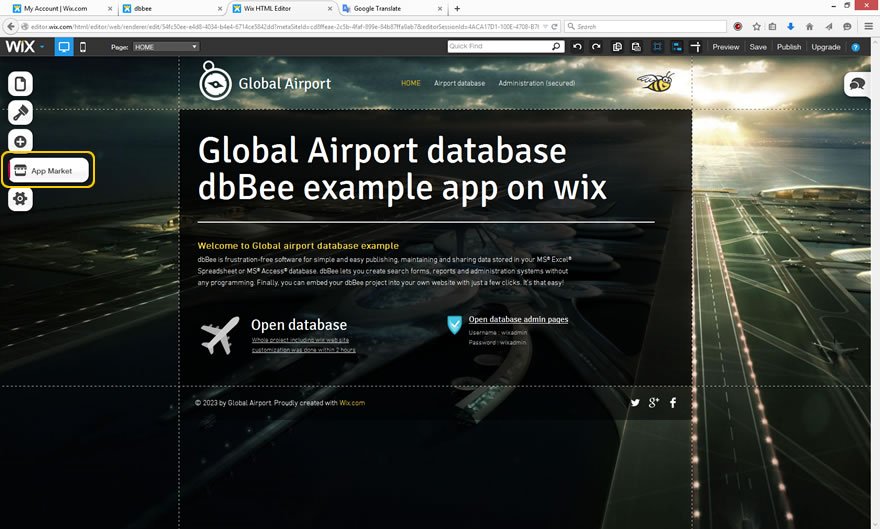
Task: Open the browser chat smiley icon
Action: pos(847,26)
